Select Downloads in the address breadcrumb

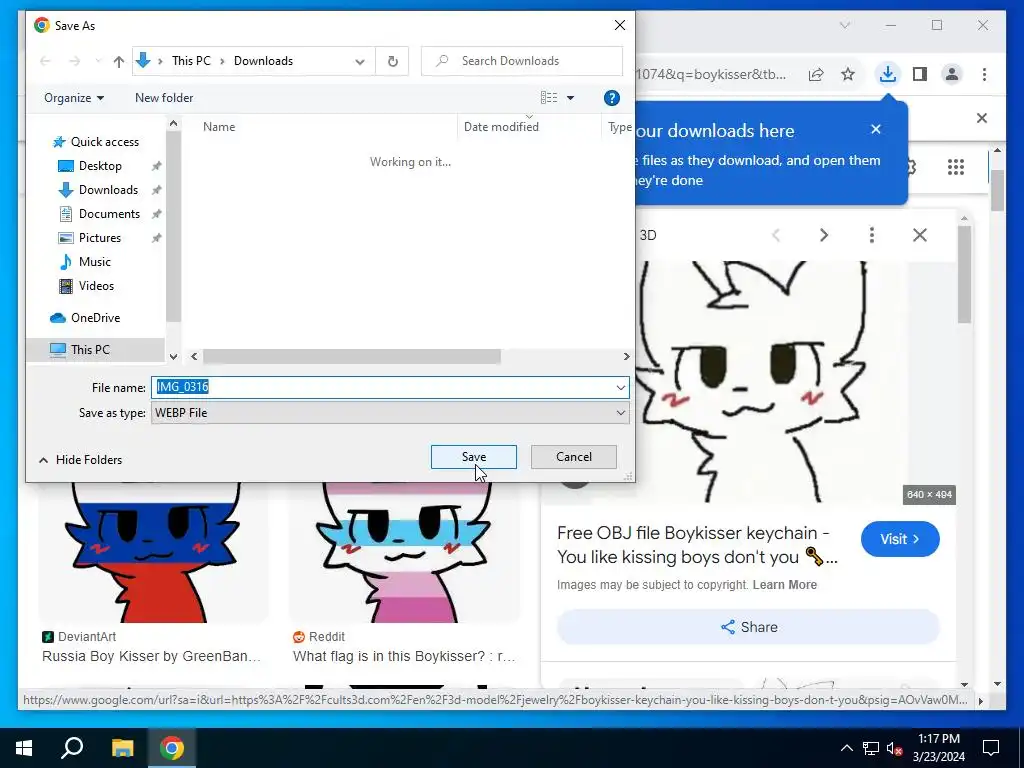[x=263, y=61]
